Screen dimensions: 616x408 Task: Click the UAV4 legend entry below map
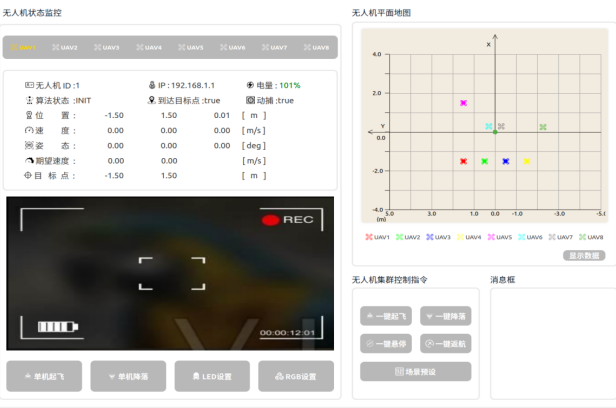pyautogui.click(x=469, y=237)
